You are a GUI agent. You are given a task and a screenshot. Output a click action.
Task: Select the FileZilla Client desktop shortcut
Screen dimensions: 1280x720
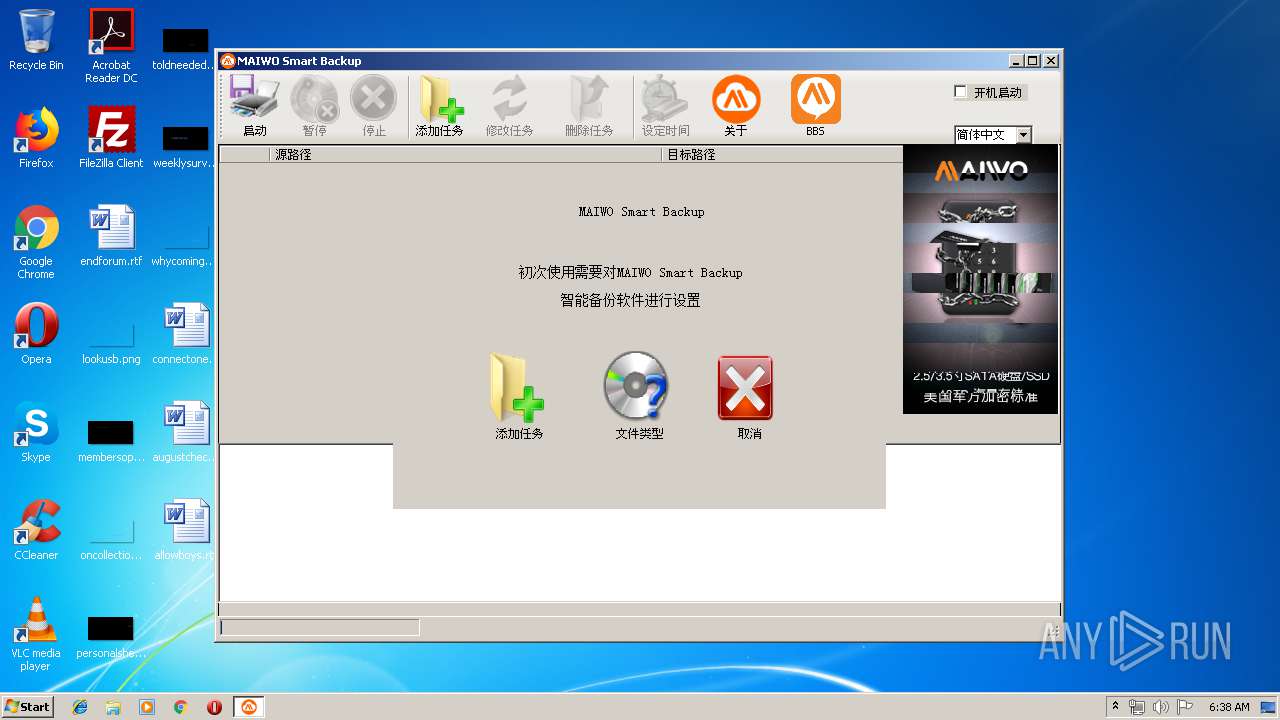[x=111, y=138]
